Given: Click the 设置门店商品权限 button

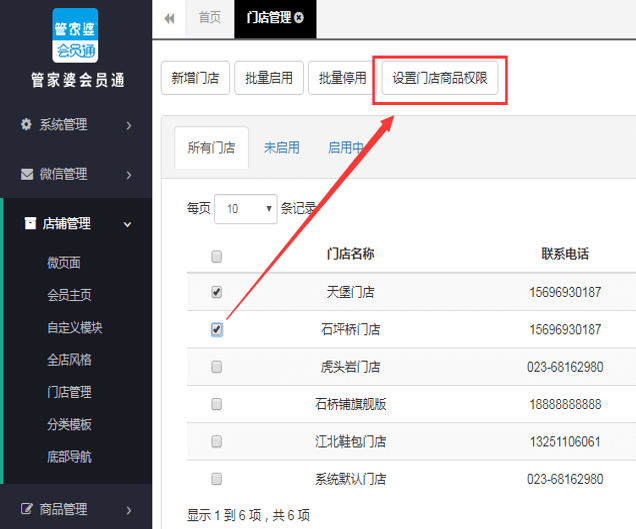Looking at the screenshot, I should (x=440, y=78).
